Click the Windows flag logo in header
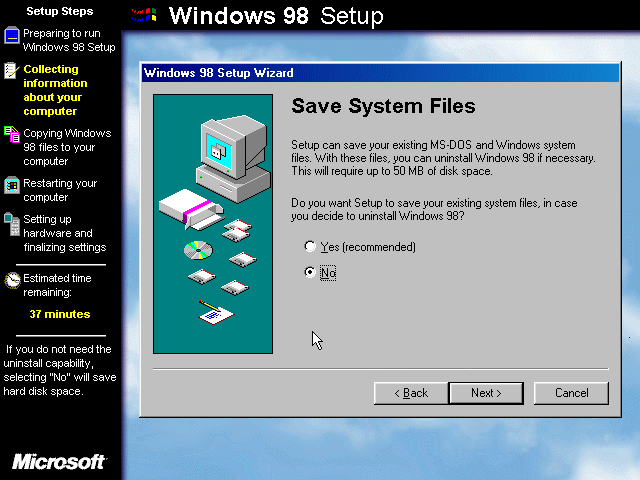 click(144, 16)
